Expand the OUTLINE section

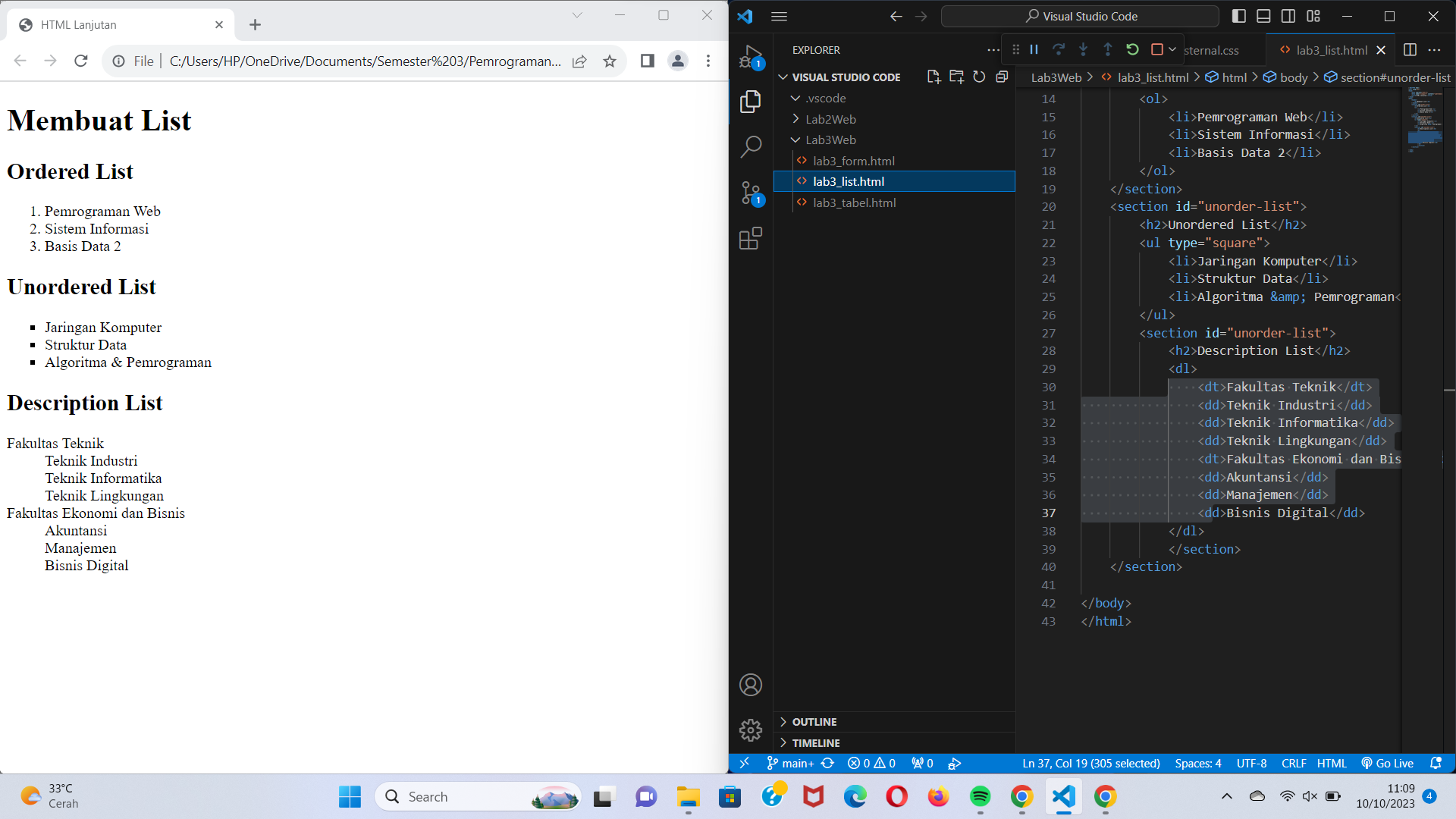click(814, 721)
